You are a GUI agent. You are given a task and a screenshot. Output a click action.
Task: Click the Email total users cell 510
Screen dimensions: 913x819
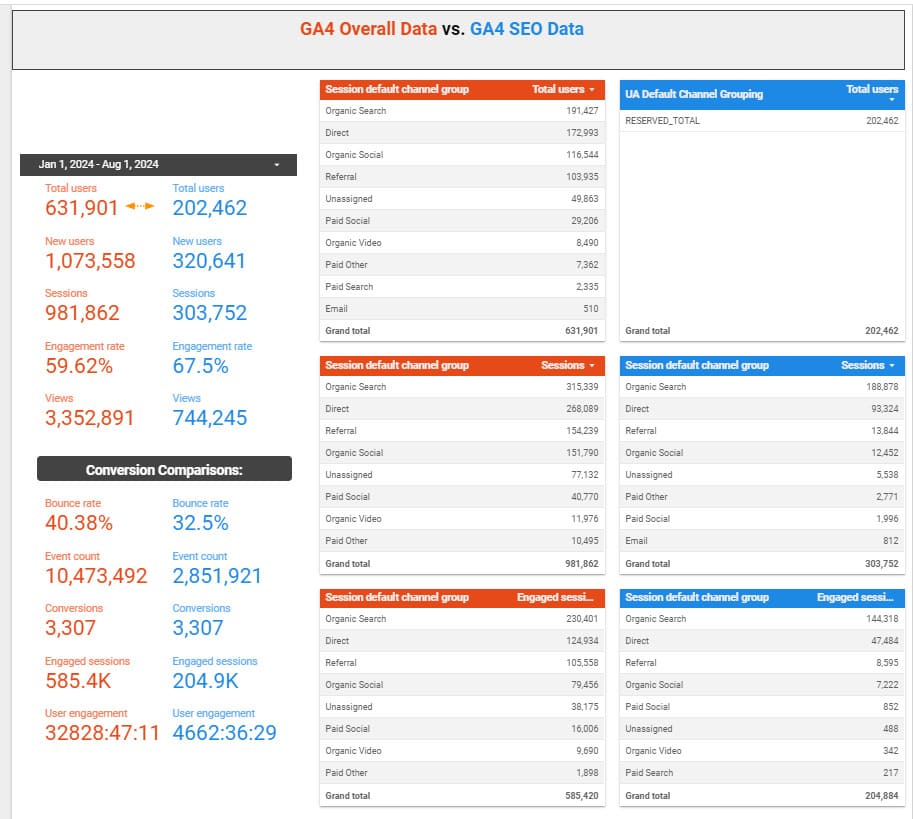(x=591, y=309)
